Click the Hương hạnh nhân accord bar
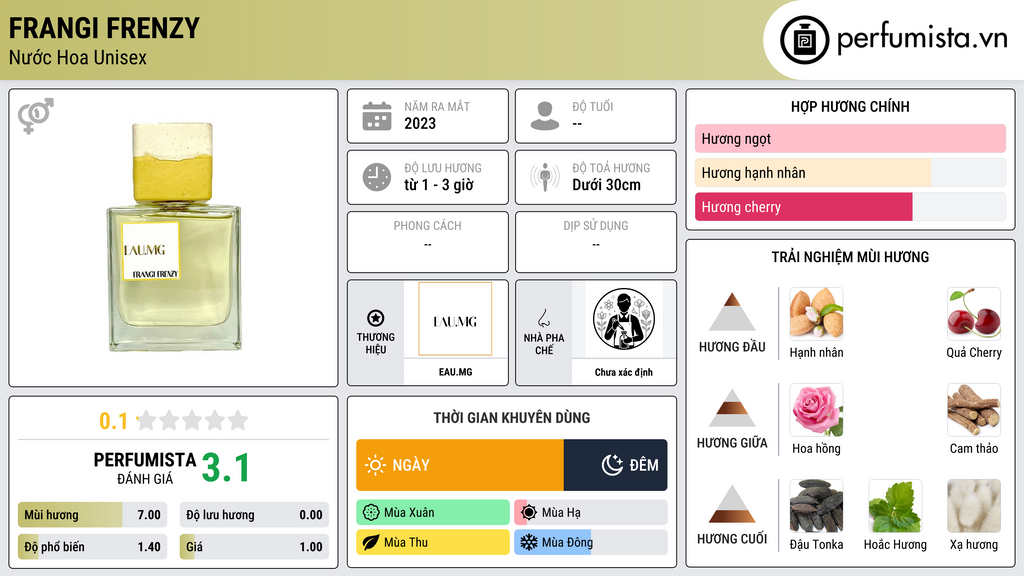This screenshot has width=1024, height=576. [x=850, y=172]
